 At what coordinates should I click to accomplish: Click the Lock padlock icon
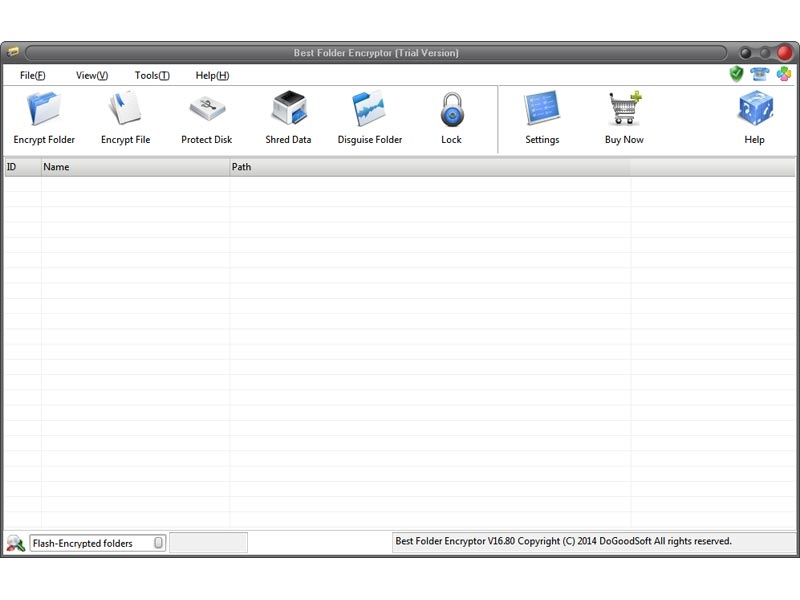pyautogui.click(x=451, y=109)
